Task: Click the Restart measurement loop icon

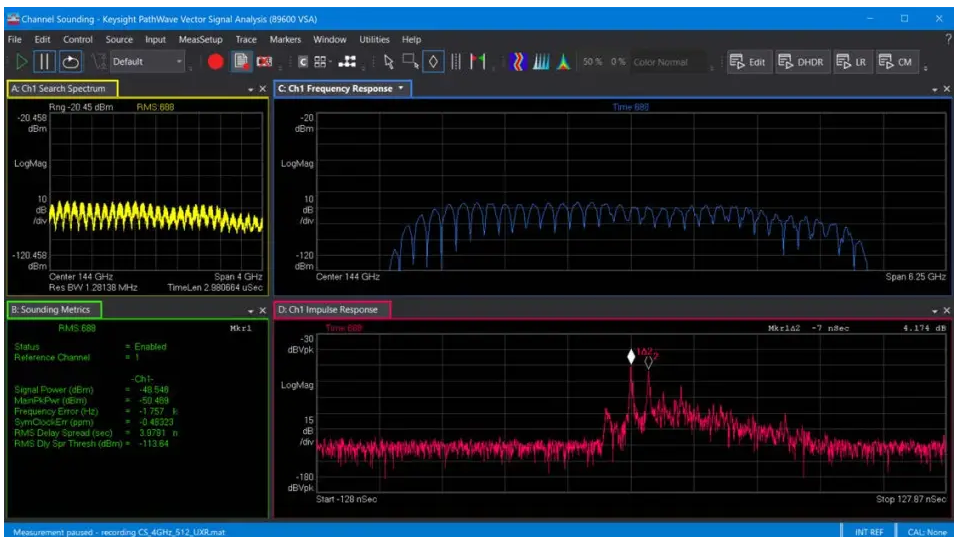Action: pyautogui.click(x=71, y=62)
